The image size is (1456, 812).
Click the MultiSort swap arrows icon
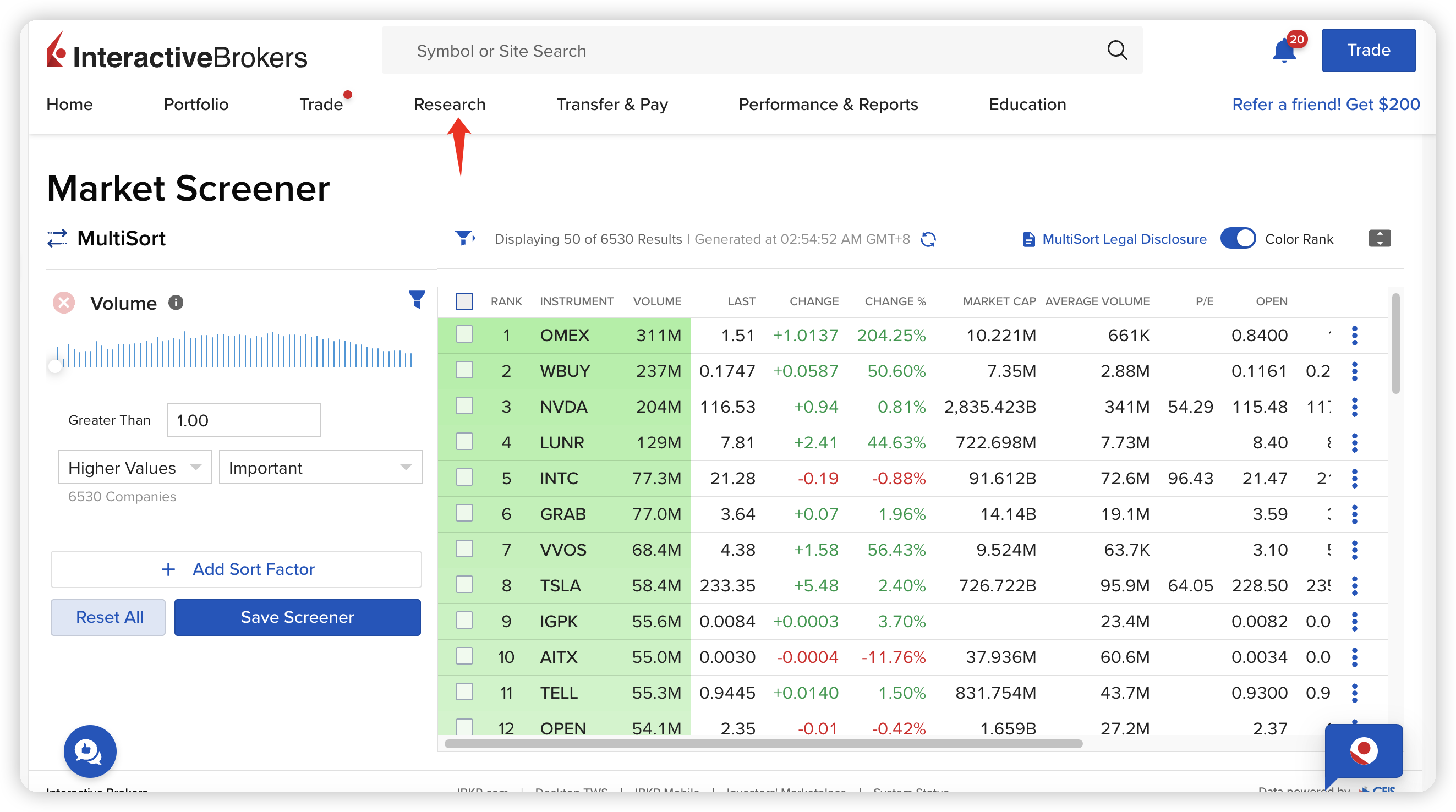tap(57, 238)
